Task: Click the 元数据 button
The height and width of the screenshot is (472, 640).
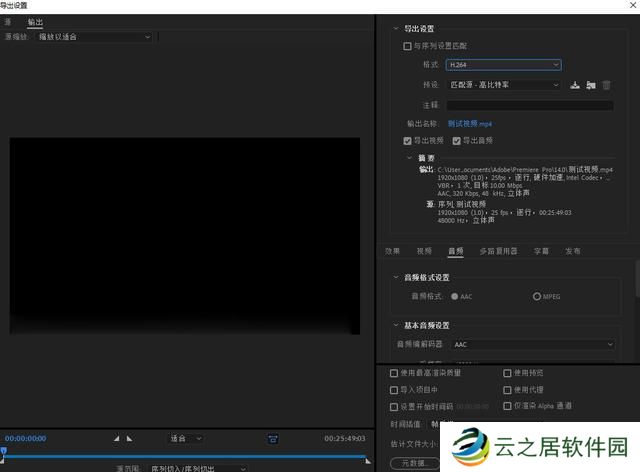Action: tap(414, 463)
